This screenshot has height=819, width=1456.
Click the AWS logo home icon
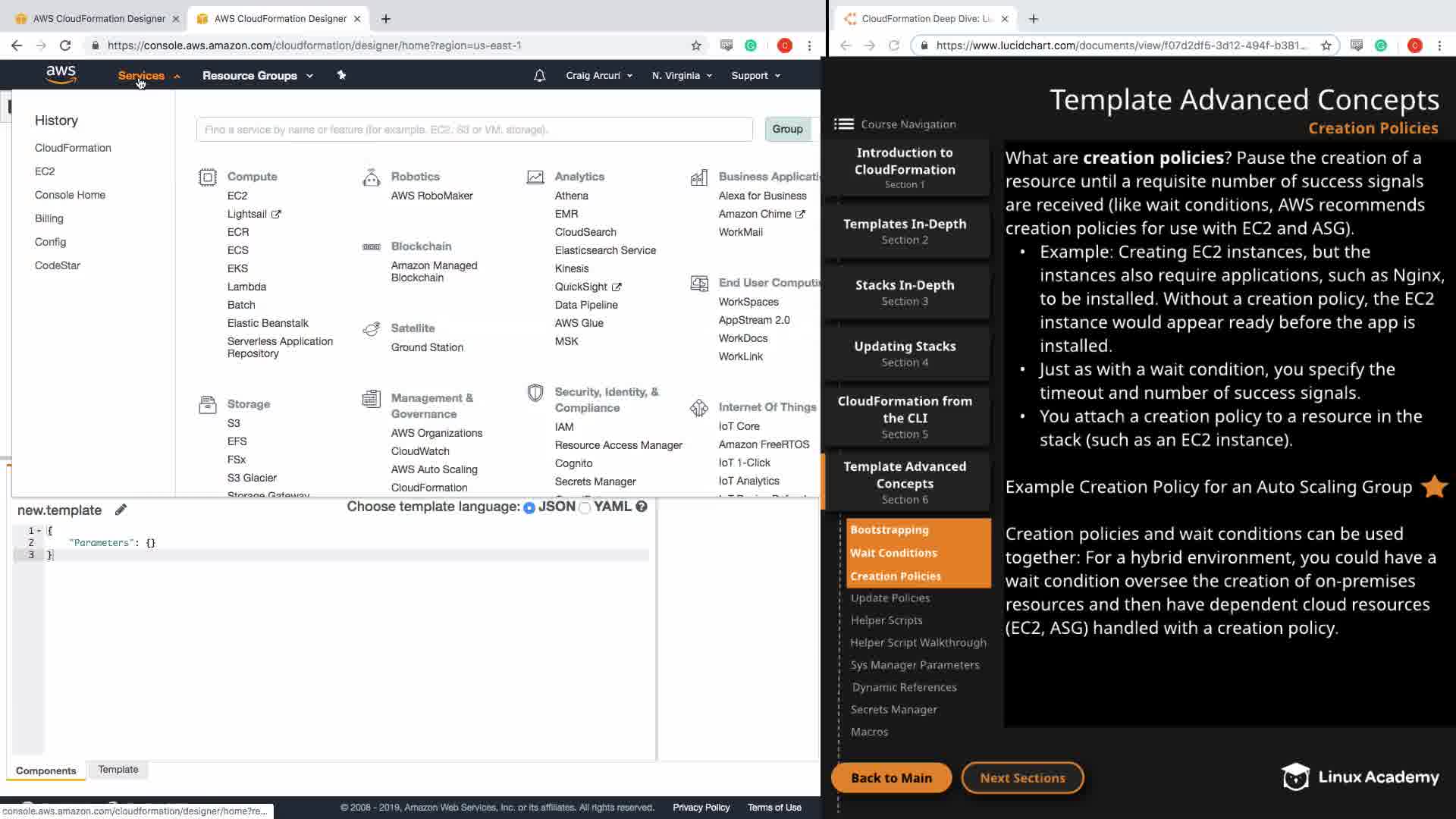(x=61, y=74)
